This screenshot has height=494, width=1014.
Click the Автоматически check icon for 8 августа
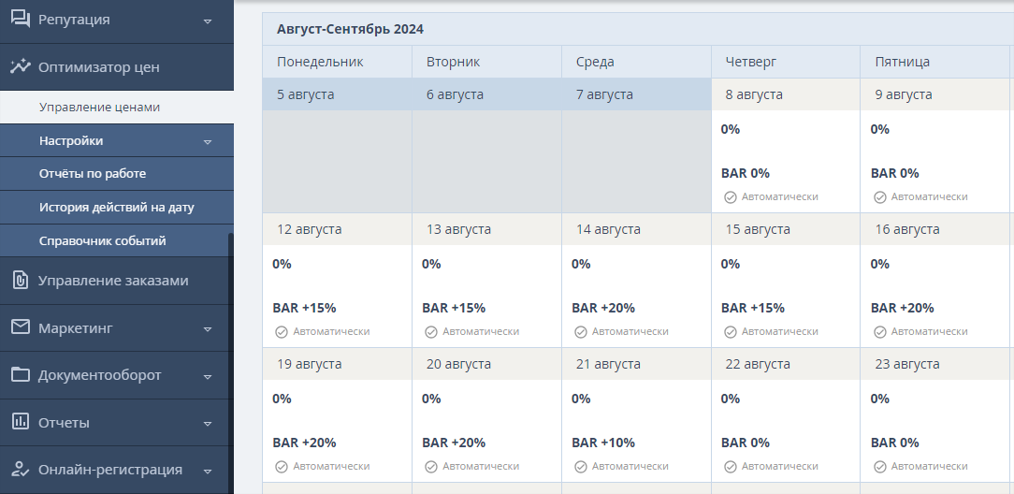click(730, 197)
